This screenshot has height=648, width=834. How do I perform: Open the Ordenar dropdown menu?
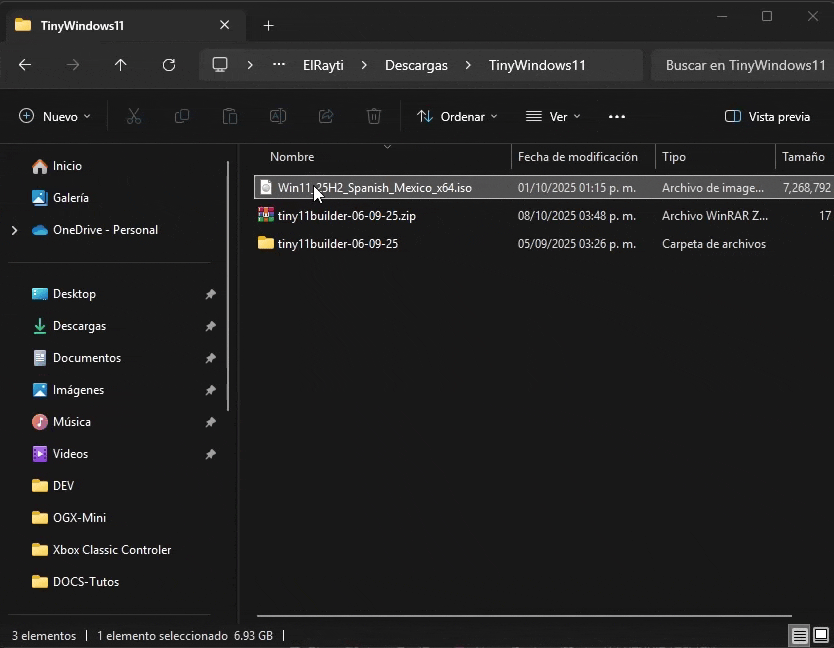point(457,117)
